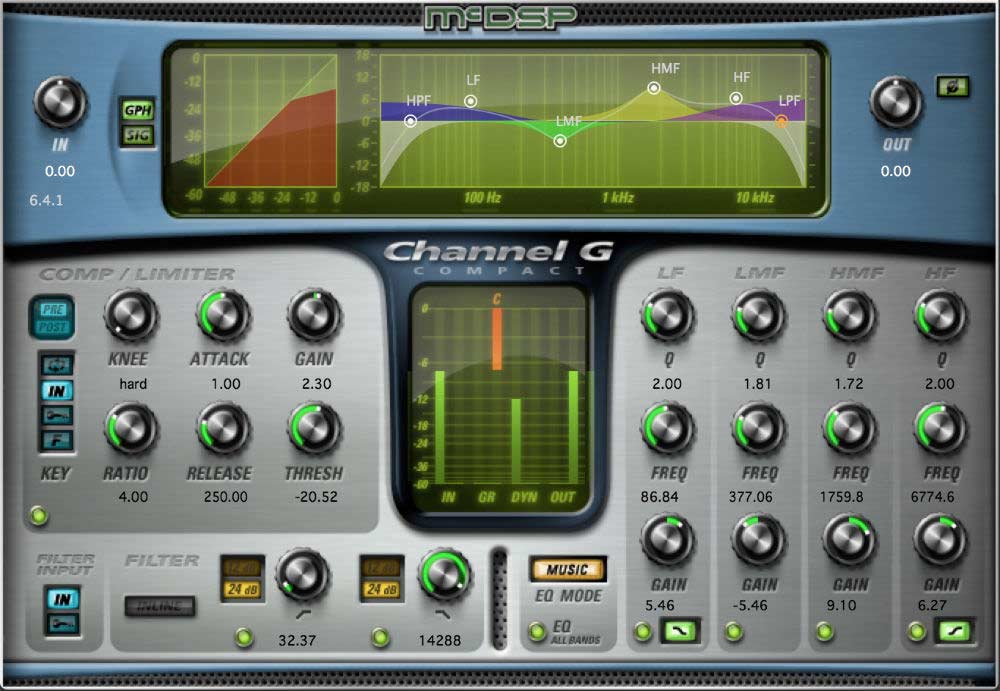This screenshot has height=691, width=1000.
Task: Click the compressor THRESH knob
Action: pos(314,429)
